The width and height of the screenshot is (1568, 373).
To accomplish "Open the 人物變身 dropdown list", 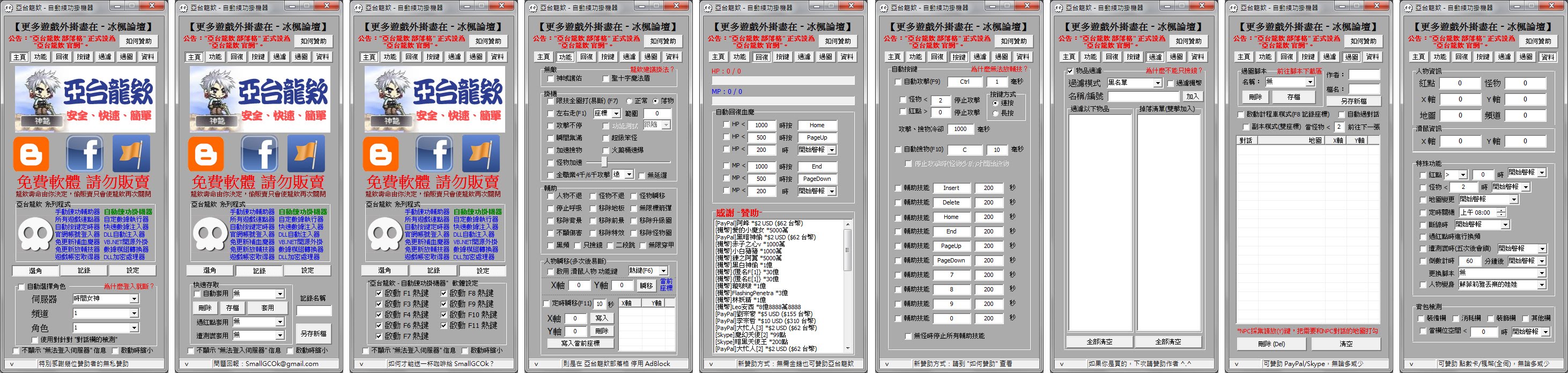I will point(1542,284).
